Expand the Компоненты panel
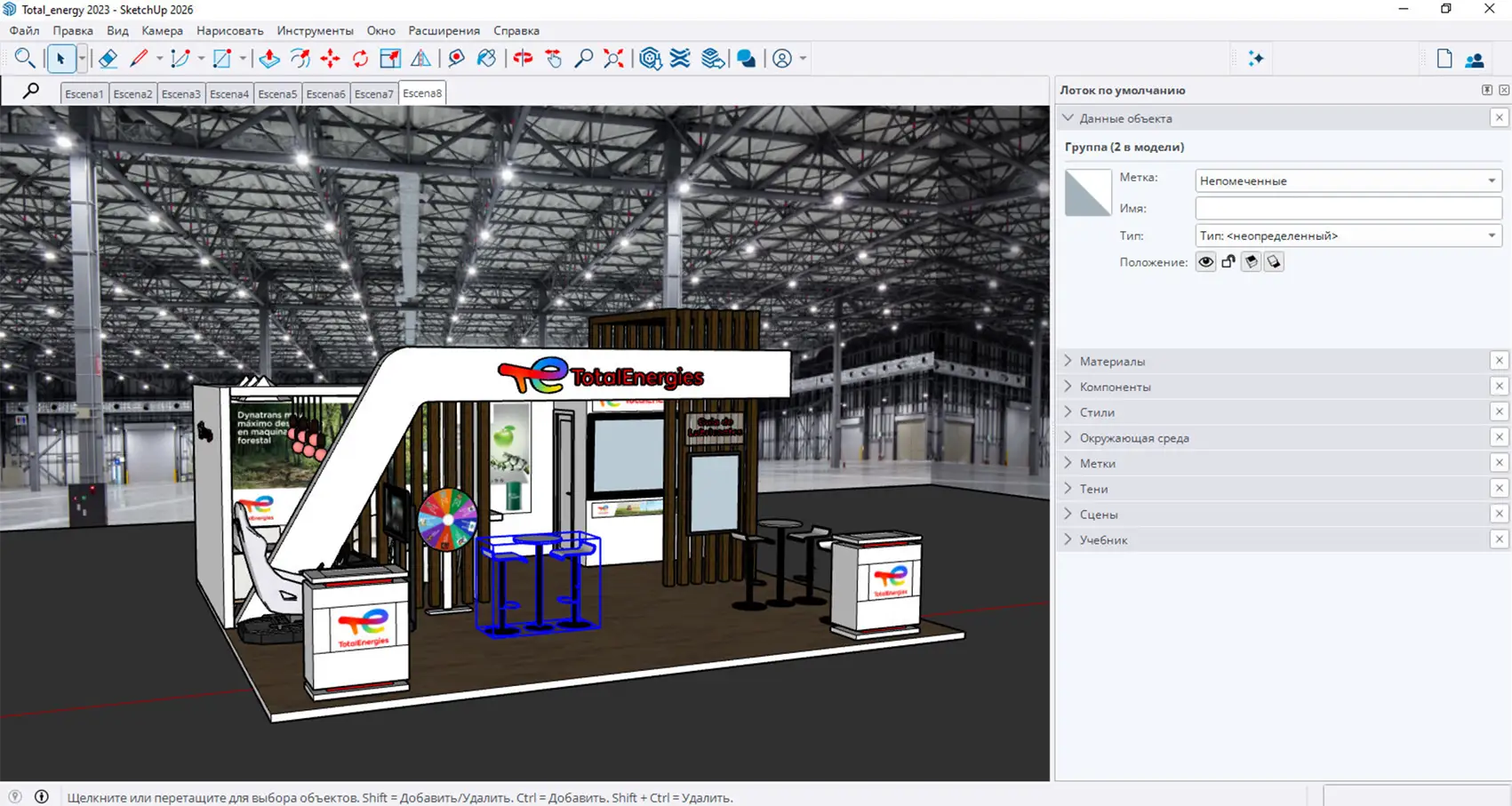The height and width of the screenshot is (806, 1512). tap(1068, 387)
